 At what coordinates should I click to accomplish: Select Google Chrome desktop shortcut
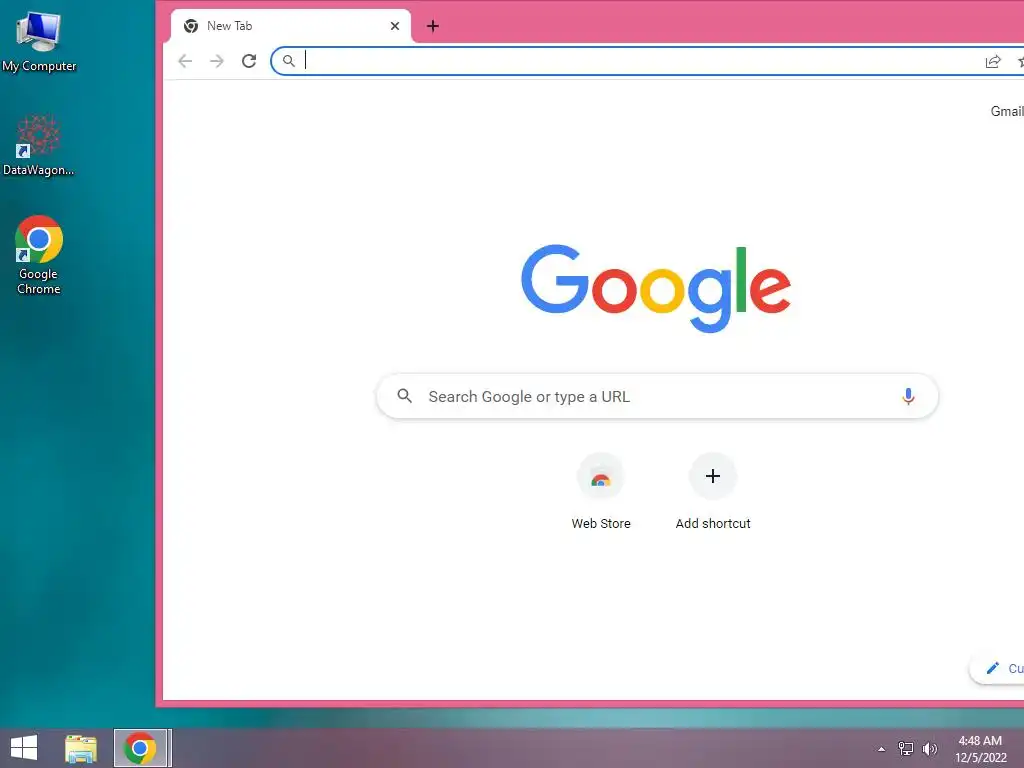[x=39, y=255]
